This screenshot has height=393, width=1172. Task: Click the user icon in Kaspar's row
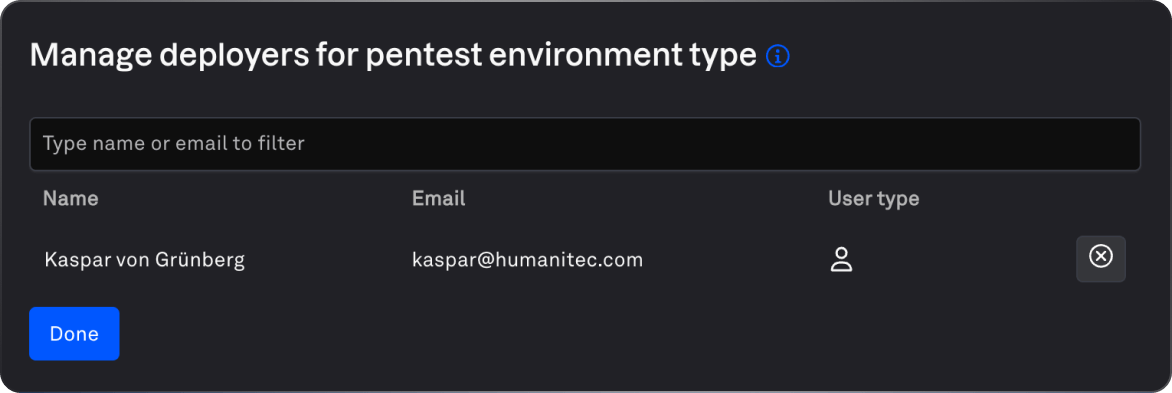click(841, 259)
